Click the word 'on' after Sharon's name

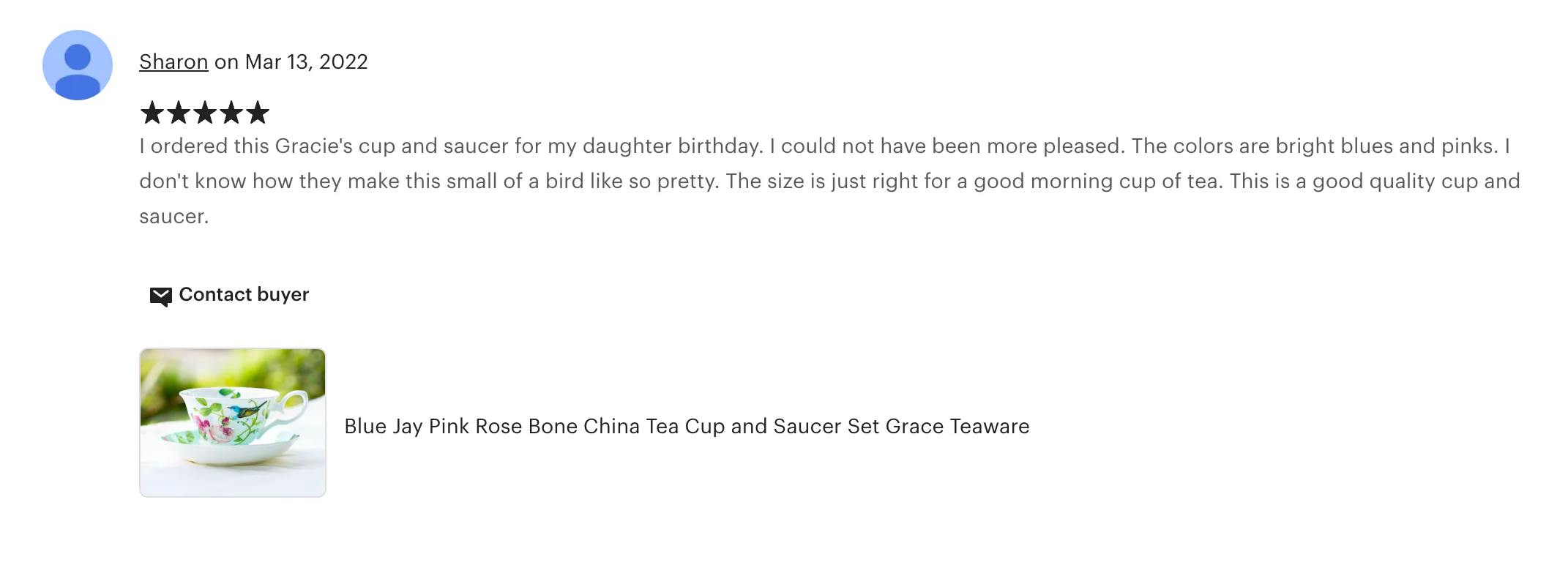tap(226, 62)
